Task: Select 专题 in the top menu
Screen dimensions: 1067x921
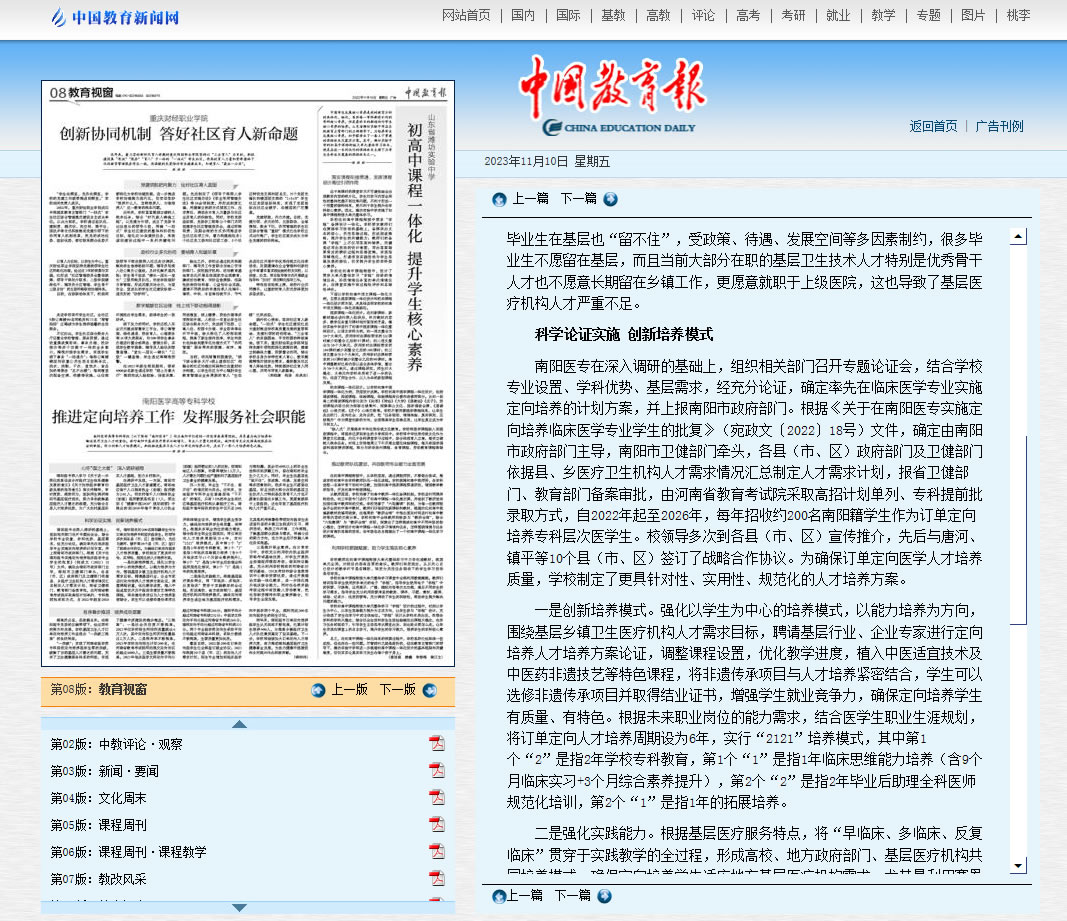Action: (928, 16)
